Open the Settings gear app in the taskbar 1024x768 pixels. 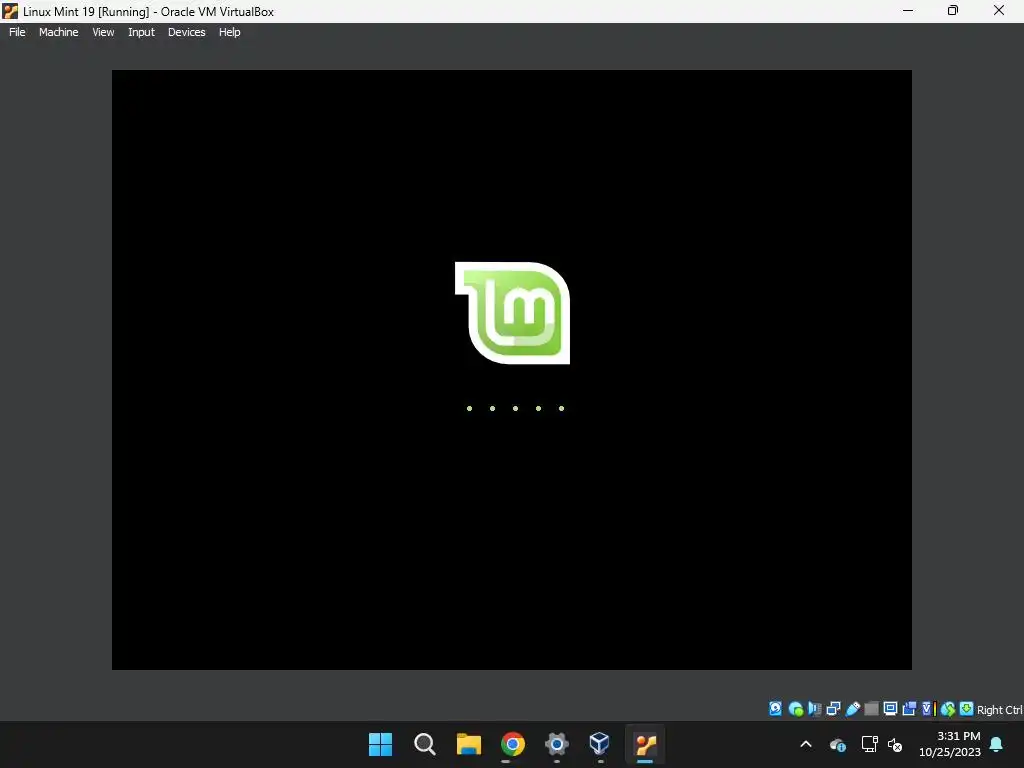click(x=556, y=744)
